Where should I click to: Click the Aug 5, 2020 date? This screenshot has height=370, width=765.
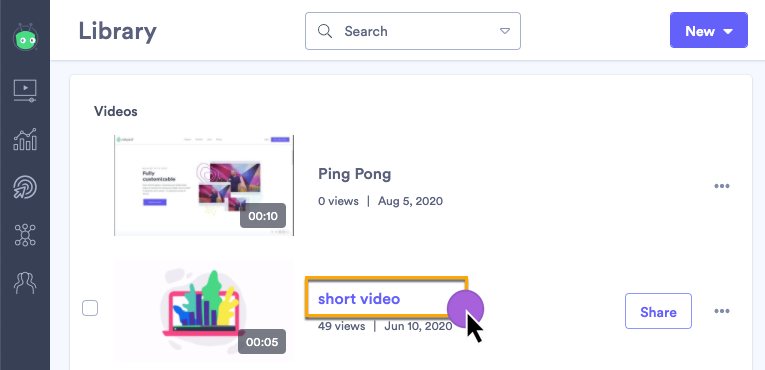coord(410,201)
